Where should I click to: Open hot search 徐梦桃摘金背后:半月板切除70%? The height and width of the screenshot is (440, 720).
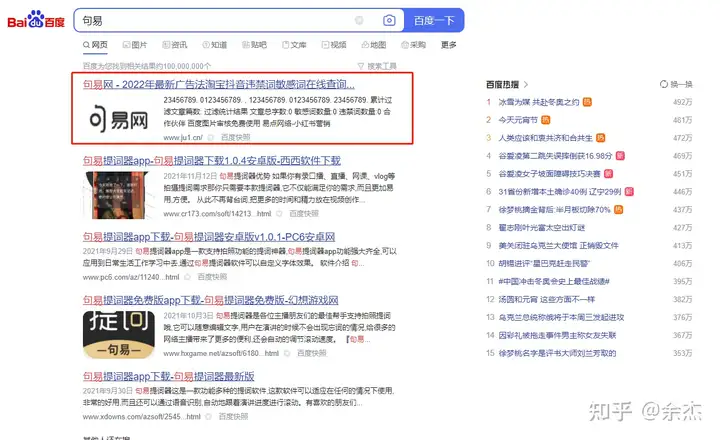(x=555, y=209)
